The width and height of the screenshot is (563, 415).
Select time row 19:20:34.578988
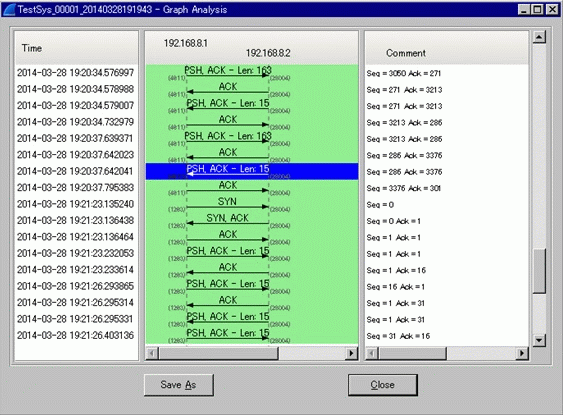[75, 89]
